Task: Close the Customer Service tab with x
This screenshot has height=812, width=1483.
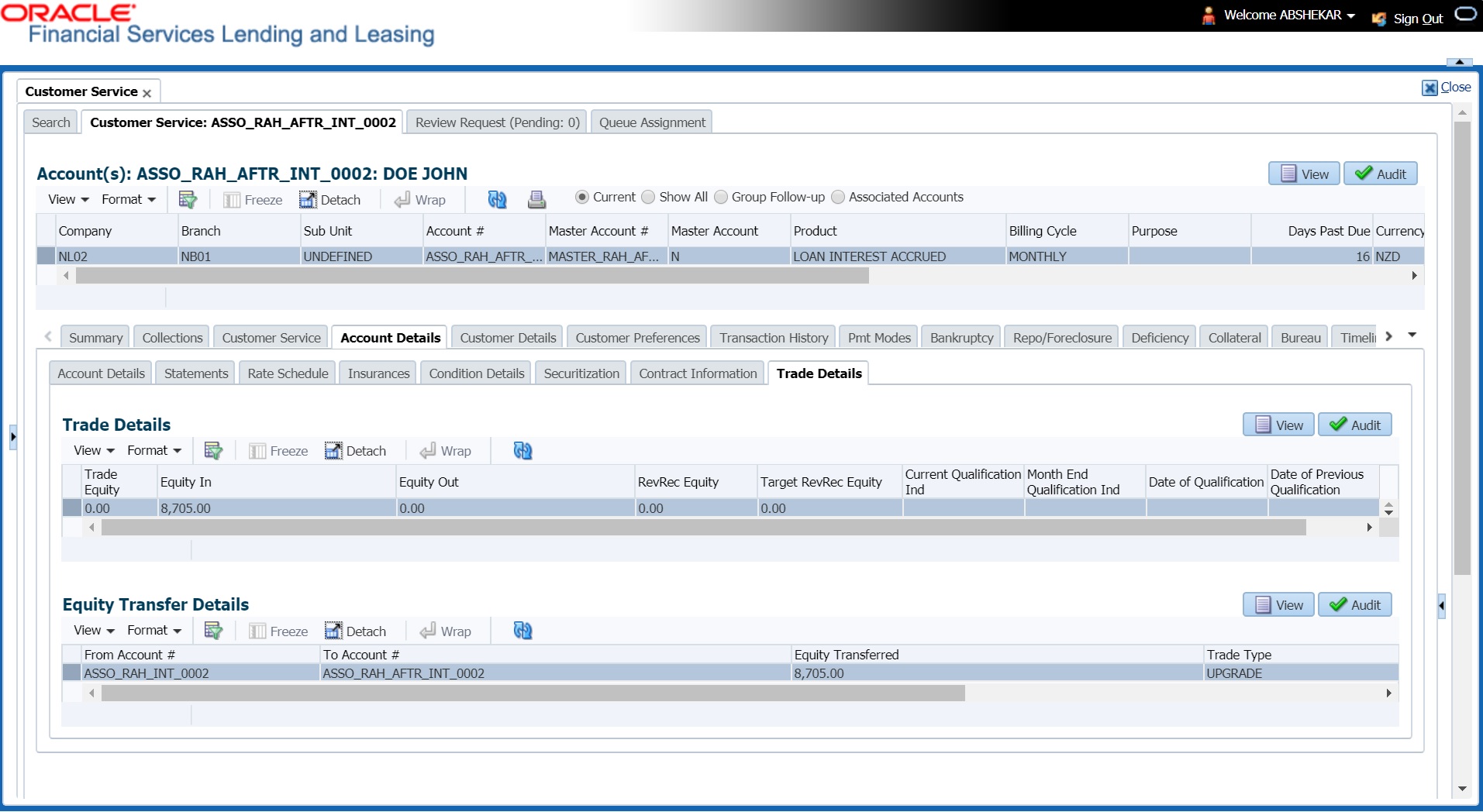Action: pos(147,93)
